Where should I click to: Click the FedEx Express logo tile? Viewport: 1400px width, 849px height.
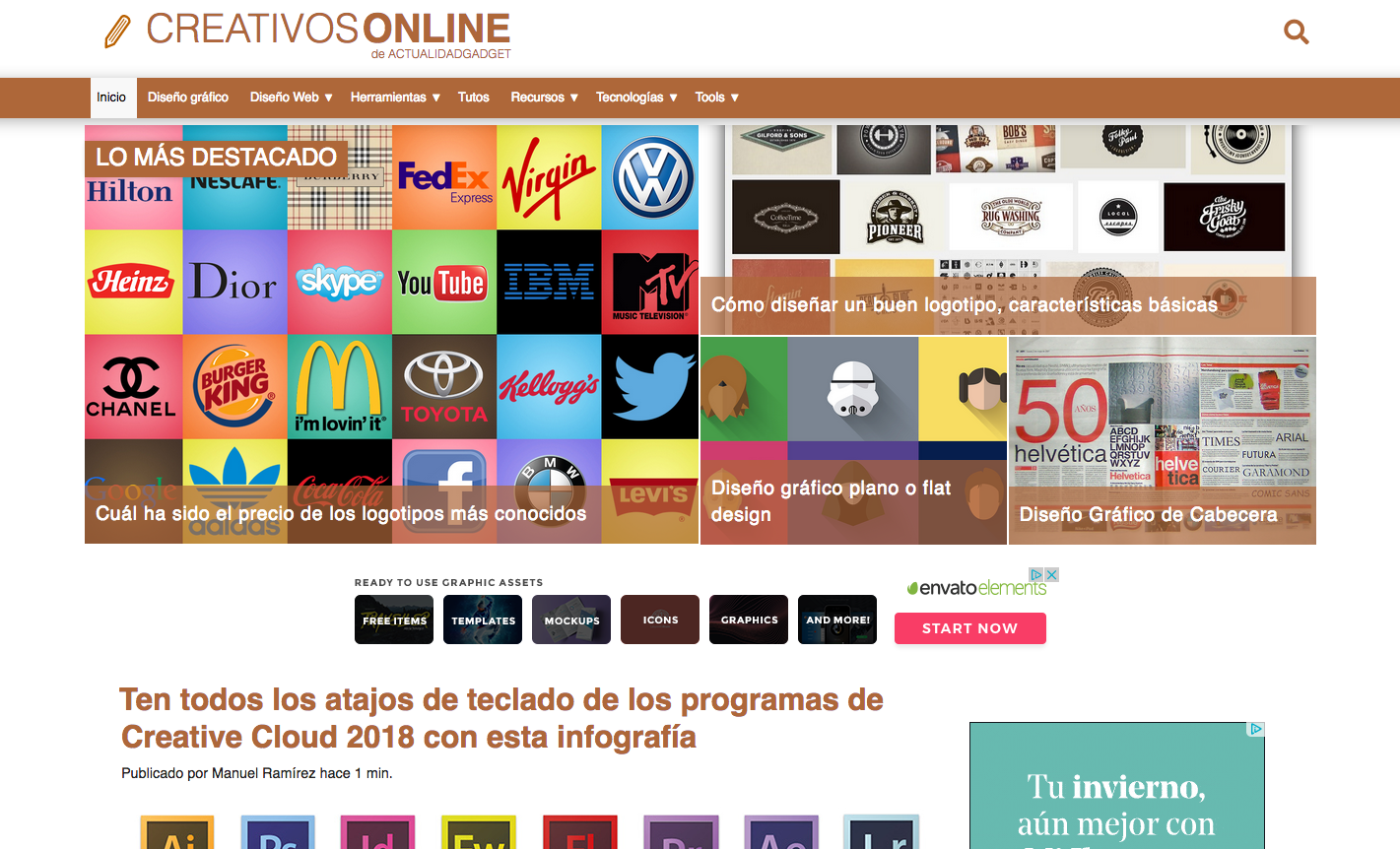click(x=444, y=178)
